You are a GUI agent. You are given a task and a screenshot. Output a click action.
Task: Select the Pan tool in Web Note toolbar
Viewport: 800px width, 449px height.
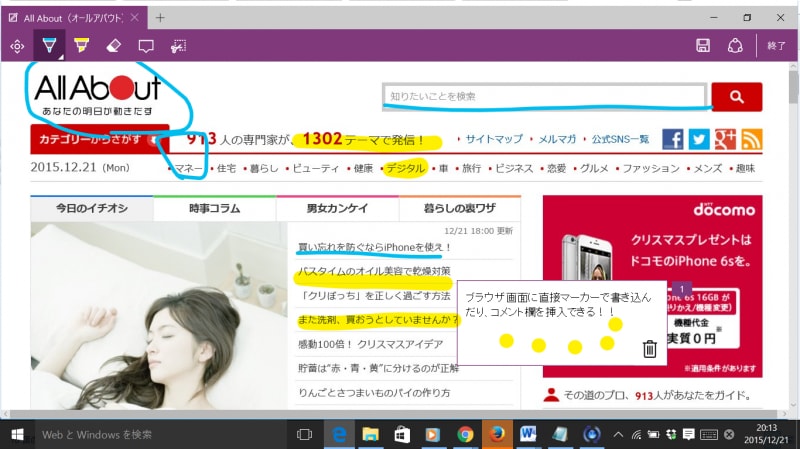(17, 45)
